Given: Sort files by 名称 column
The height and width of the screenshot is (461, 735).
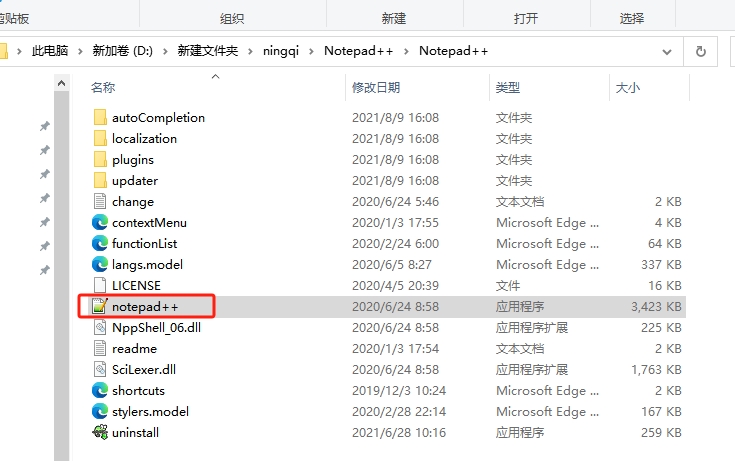Looking at the screenshot, I should [103, 88].
